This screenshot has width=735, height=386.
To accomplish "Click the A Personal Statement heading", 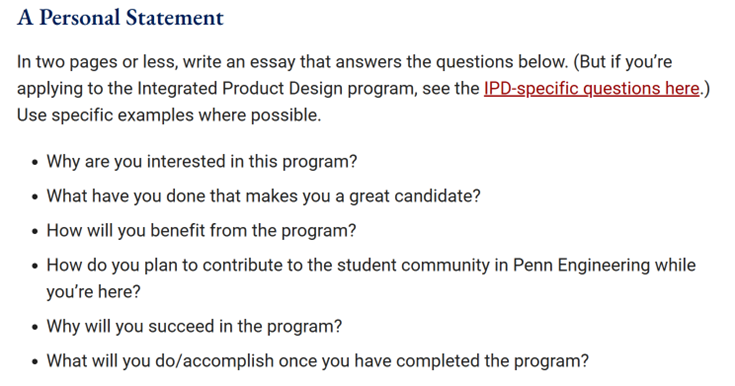I will click(x=120, y=18).
